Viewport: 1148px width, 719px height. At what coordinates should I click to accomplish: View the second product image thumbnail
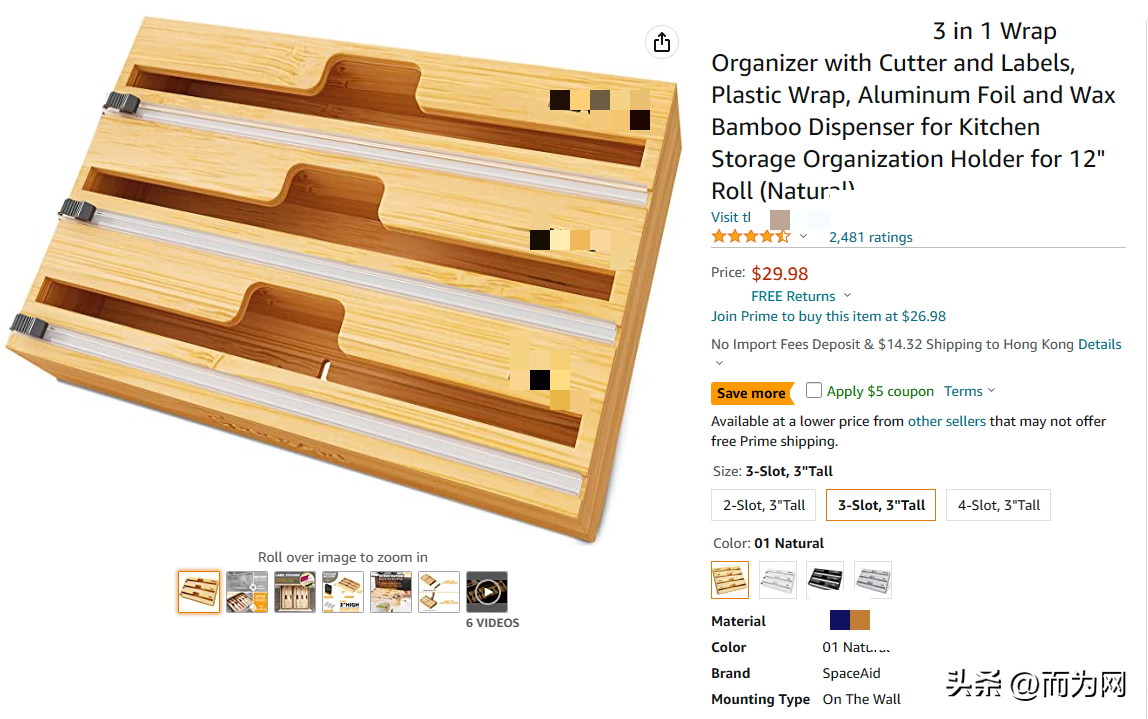(x=247, y=592)
